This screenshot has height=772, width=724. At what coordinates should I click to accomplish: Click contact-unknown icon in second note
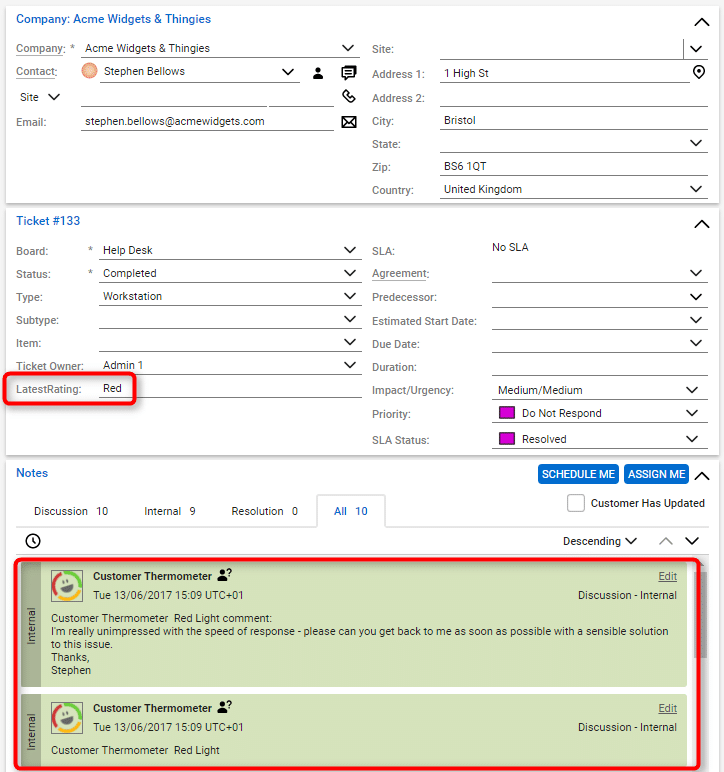pyautogui.click(x=224, y=707)
